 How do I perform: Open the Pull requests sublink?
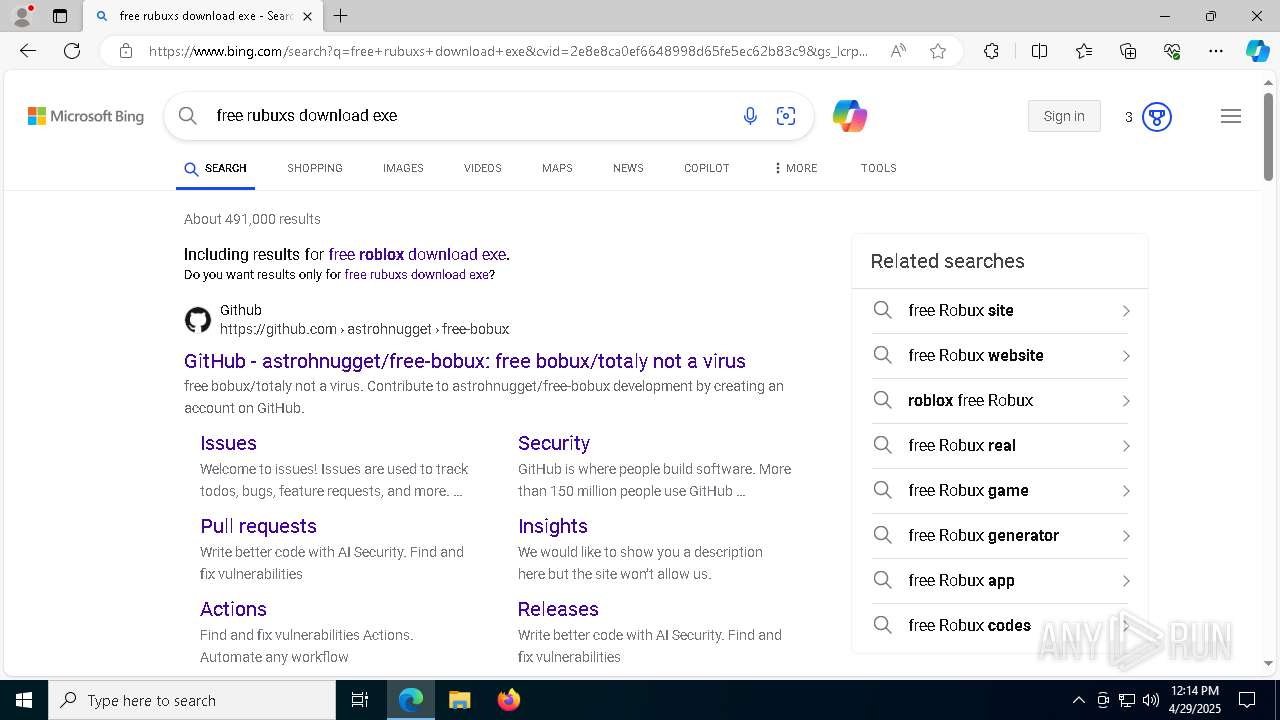258,526
